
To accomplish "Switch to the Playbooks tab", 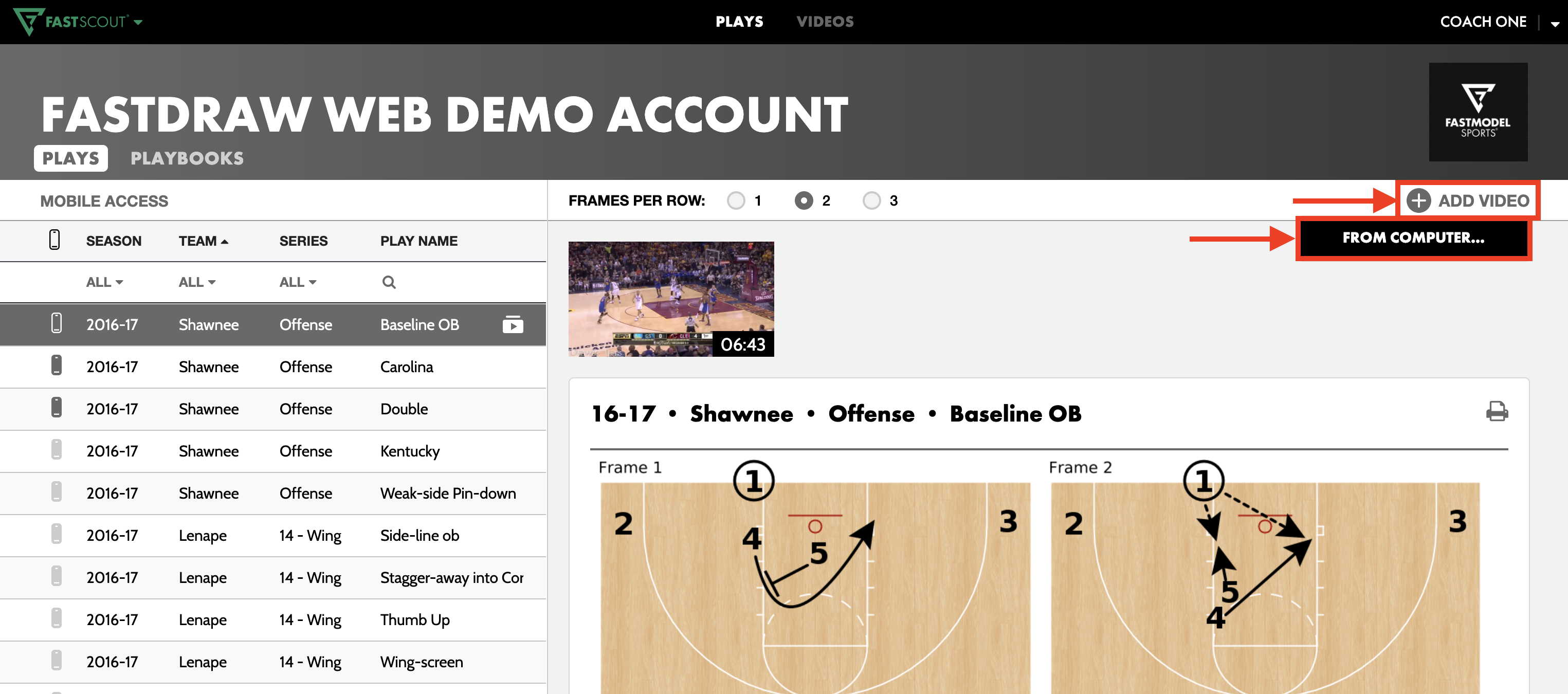I will point(187,158).
